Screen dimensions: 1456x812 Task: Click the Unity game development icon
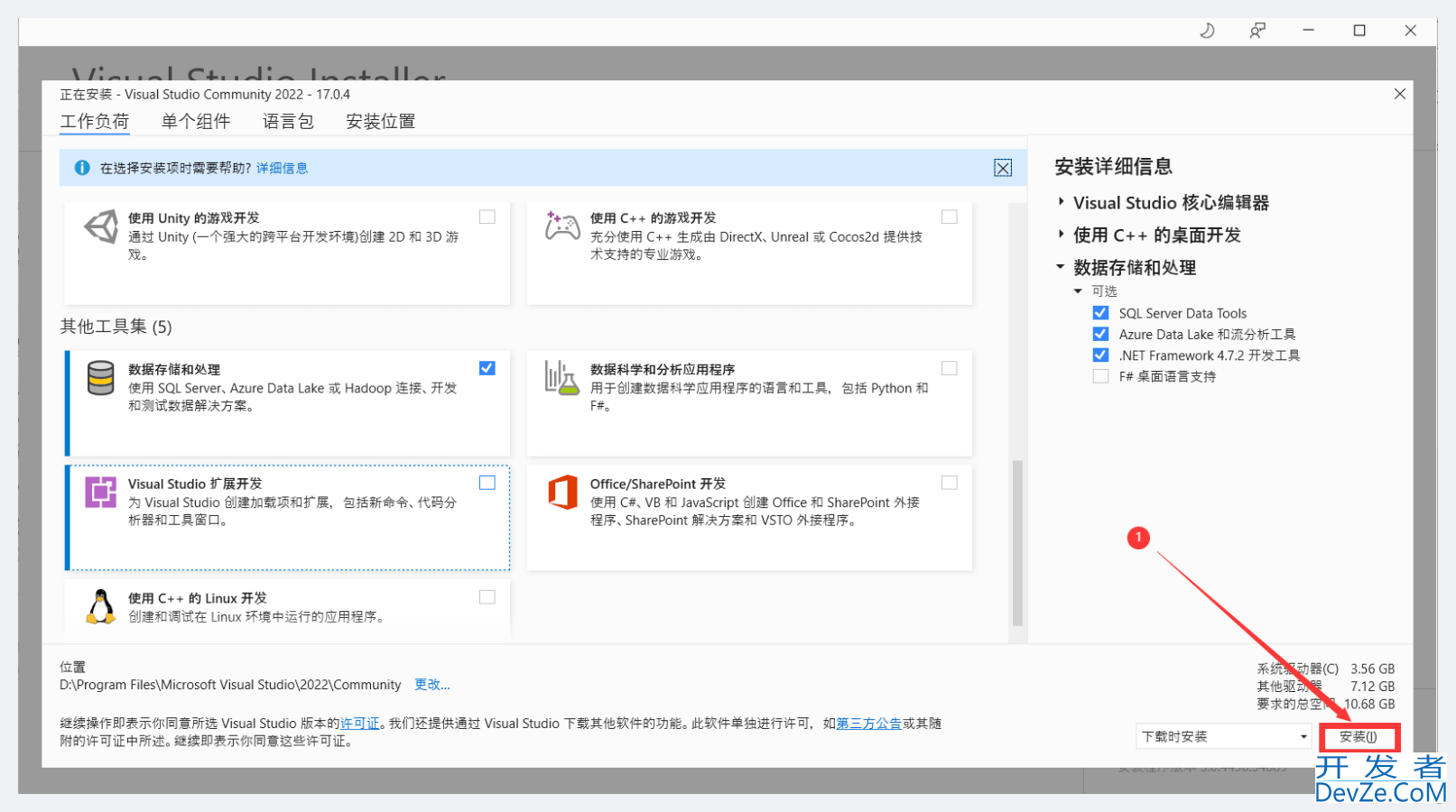(101, 226)
